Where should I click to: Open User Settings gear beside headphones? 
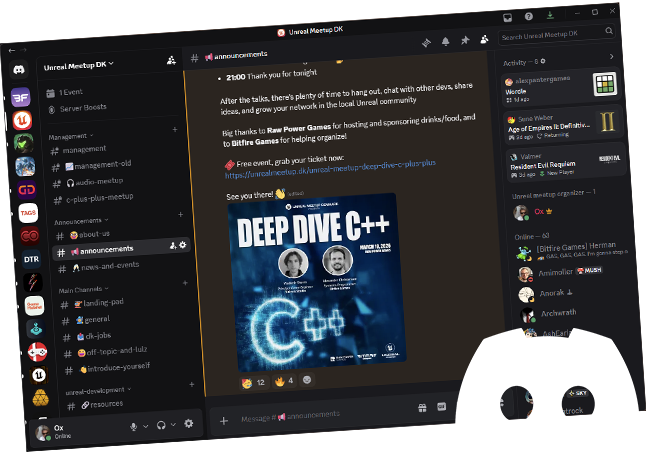(x=189, y=423)
